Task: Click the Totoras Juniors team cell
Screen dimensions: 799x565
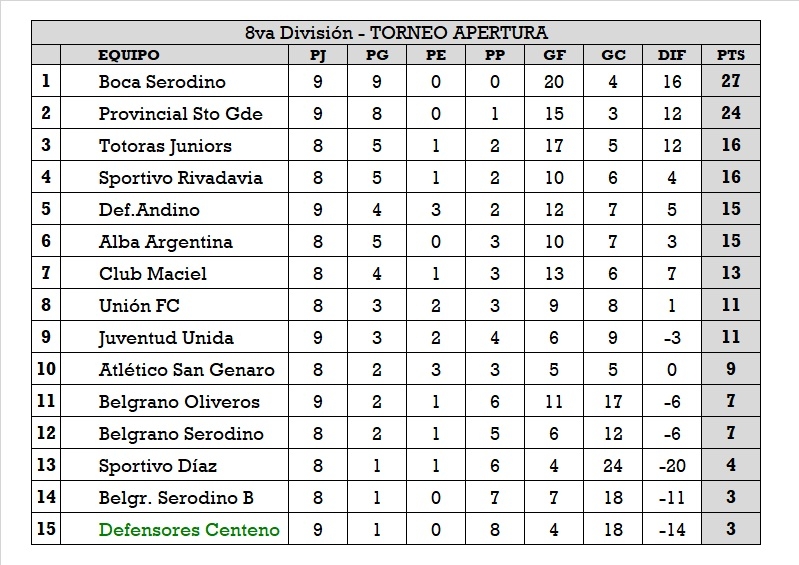Action: coord(165,146)
